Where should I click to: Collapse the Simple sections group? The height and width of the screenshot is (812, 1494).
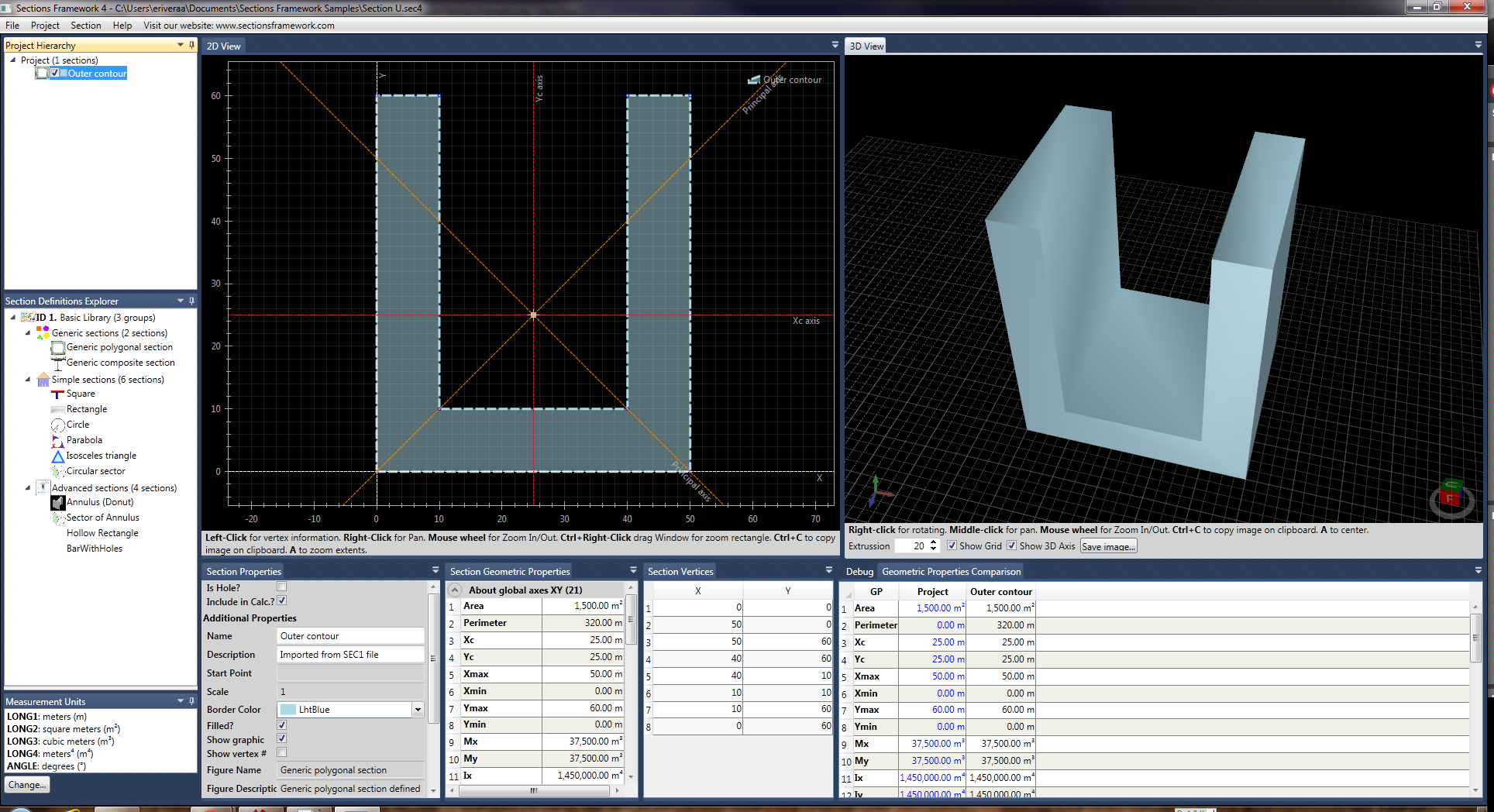(x=28, y=380)
